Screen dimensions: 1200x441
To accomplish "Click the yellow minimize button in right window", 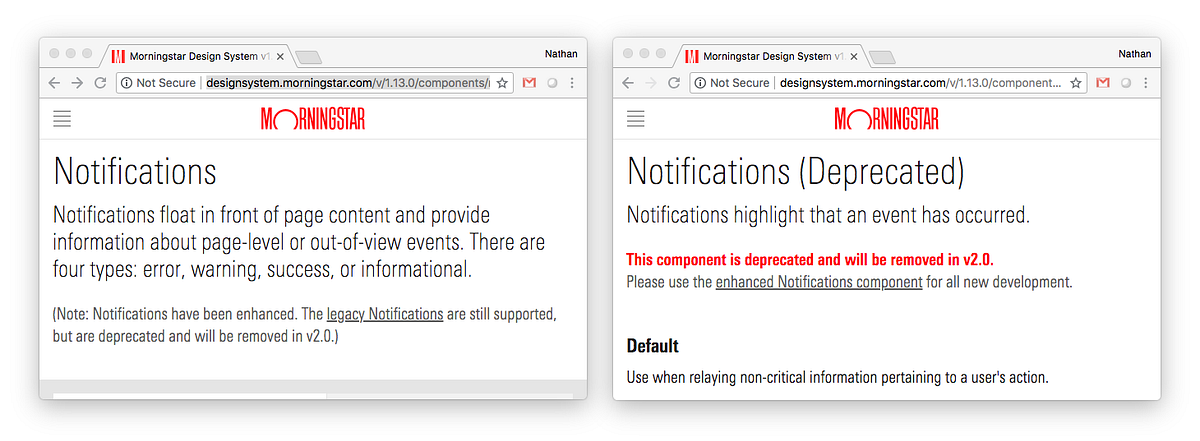I will (643, 53).
